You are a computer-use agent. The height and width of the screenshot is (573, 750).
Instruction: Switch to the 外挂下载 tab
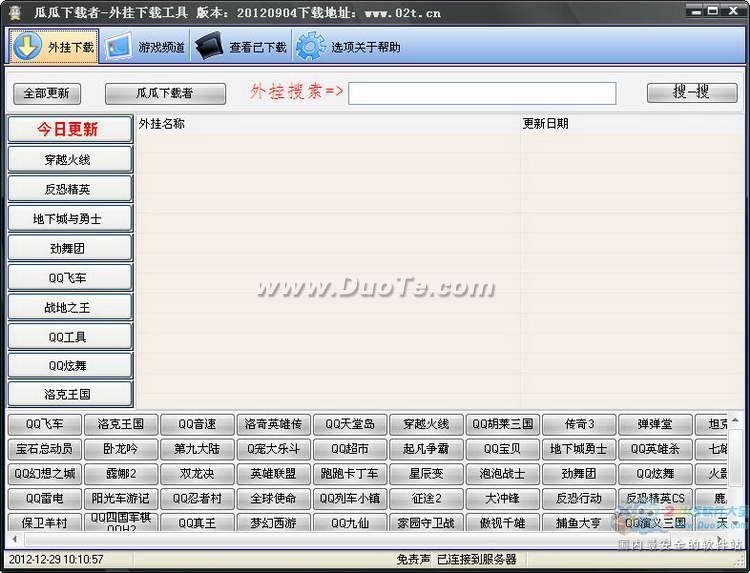(x=54, y=46)
